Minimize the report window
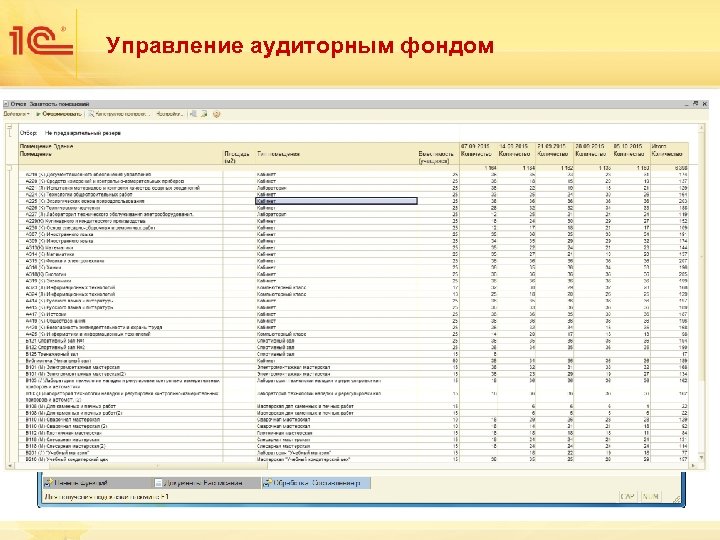Viewport: 720px width, 540px height. tap(687, 104)
